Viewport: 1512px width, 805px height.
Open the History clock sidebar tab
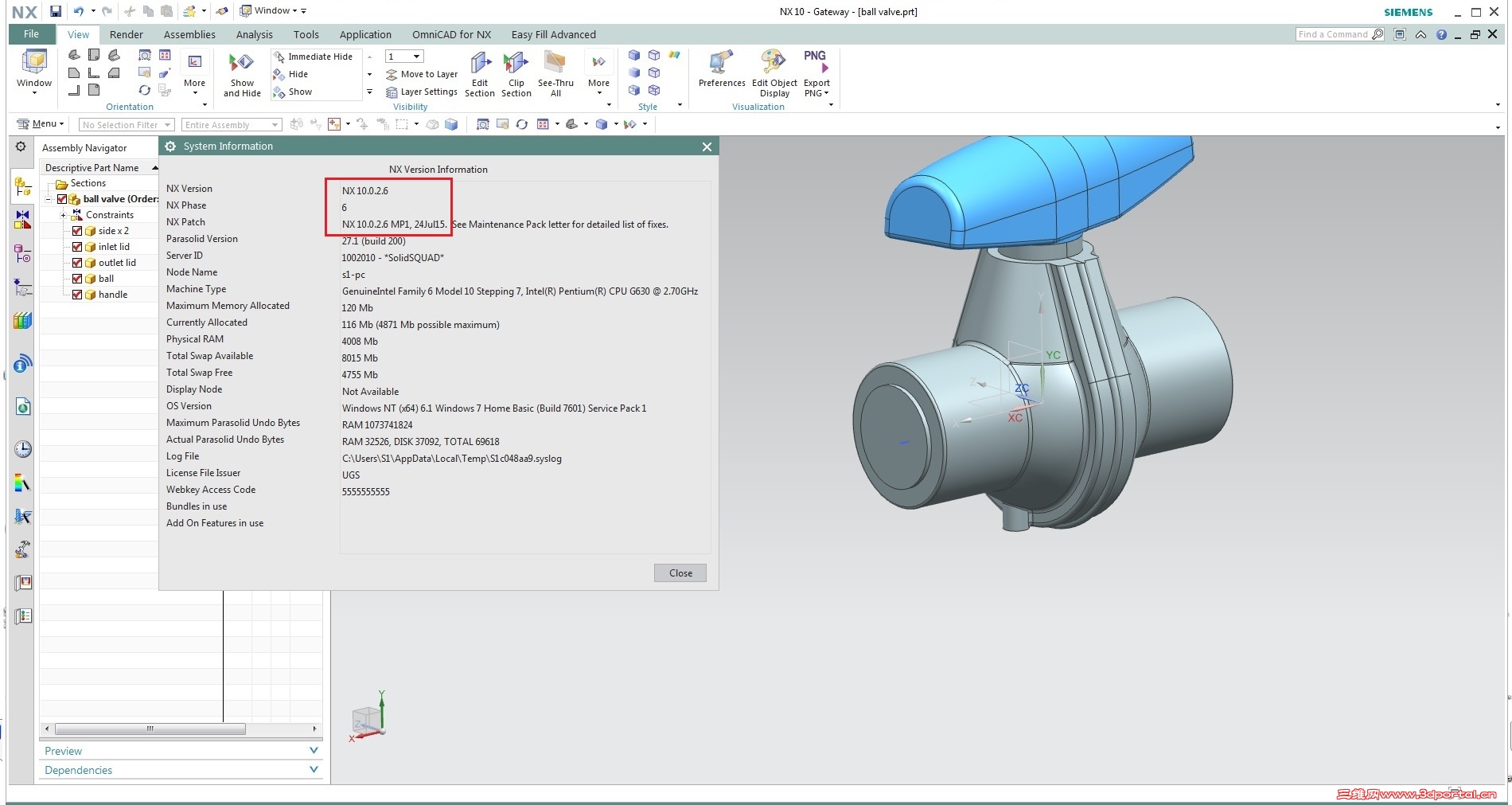coord(23,449)
